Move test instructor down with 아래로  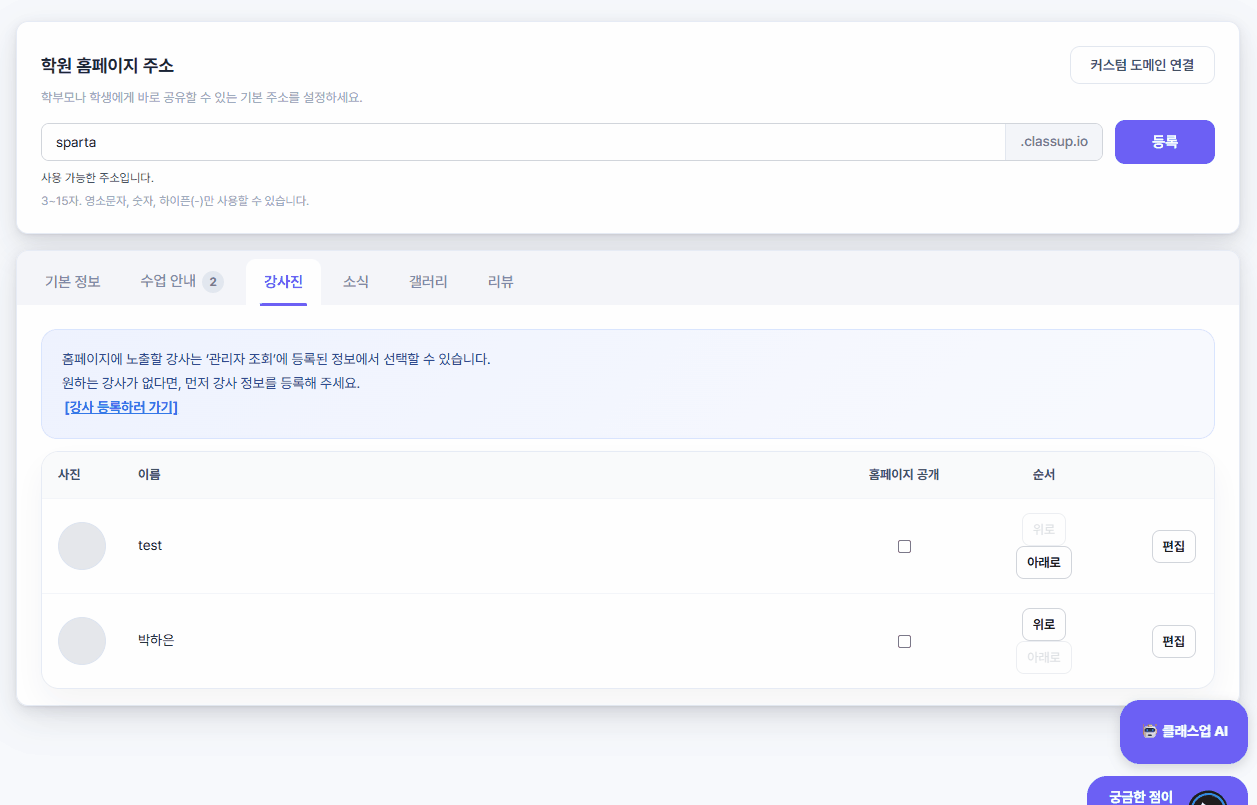point(1044,563)
